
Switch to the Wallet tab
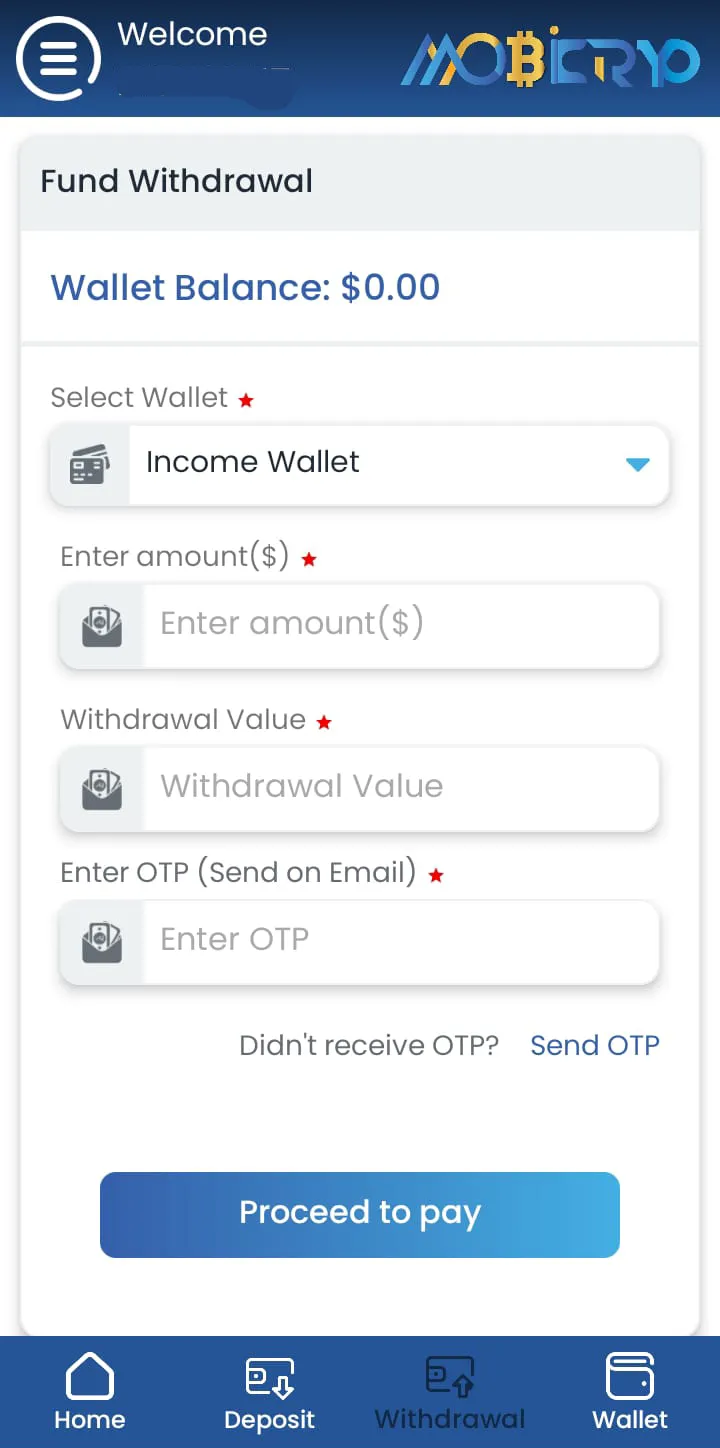(630, 1392)
